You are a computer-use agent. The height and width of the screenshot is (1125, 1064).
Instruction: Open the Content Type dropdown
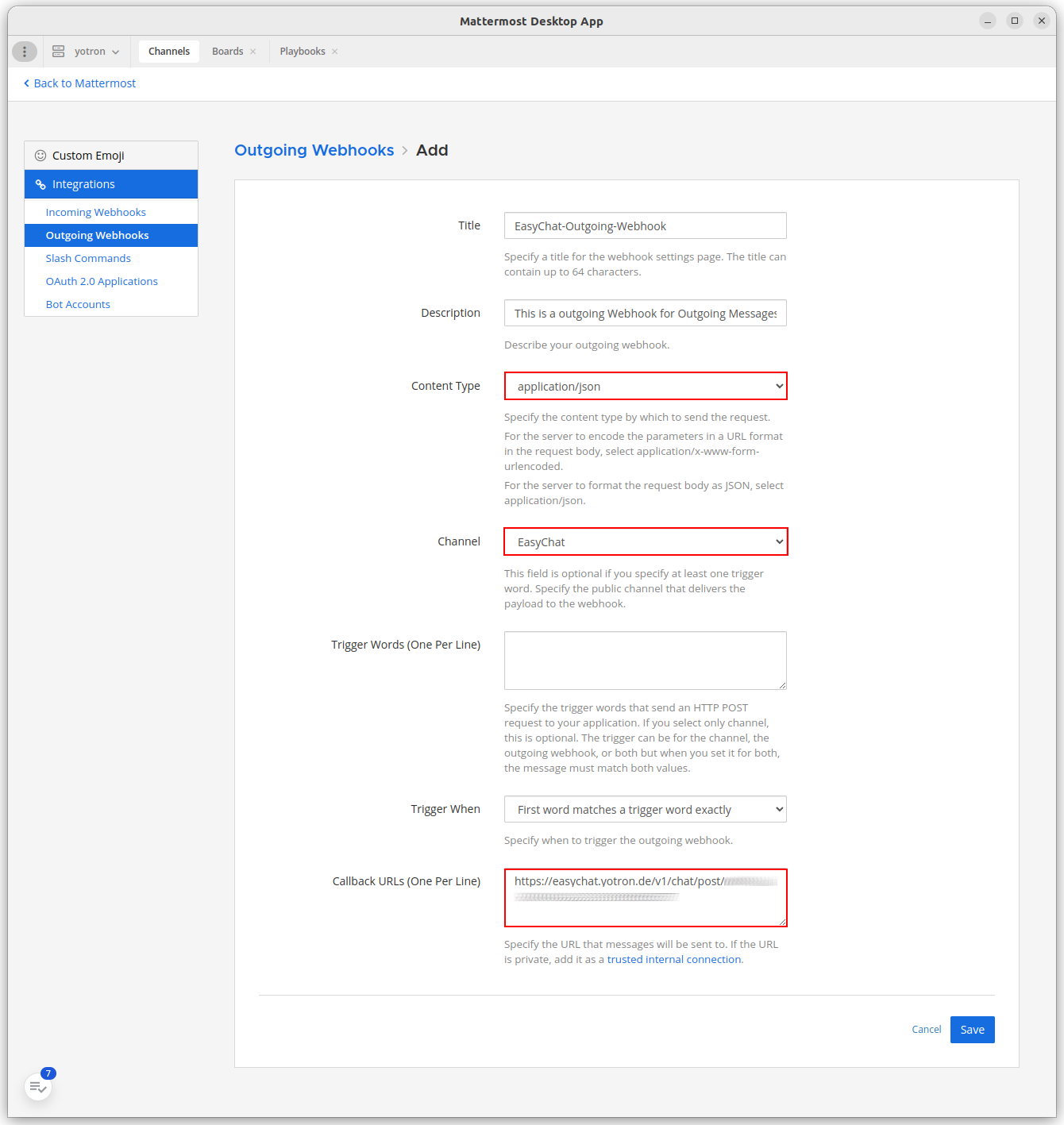(x=646, y=387)
